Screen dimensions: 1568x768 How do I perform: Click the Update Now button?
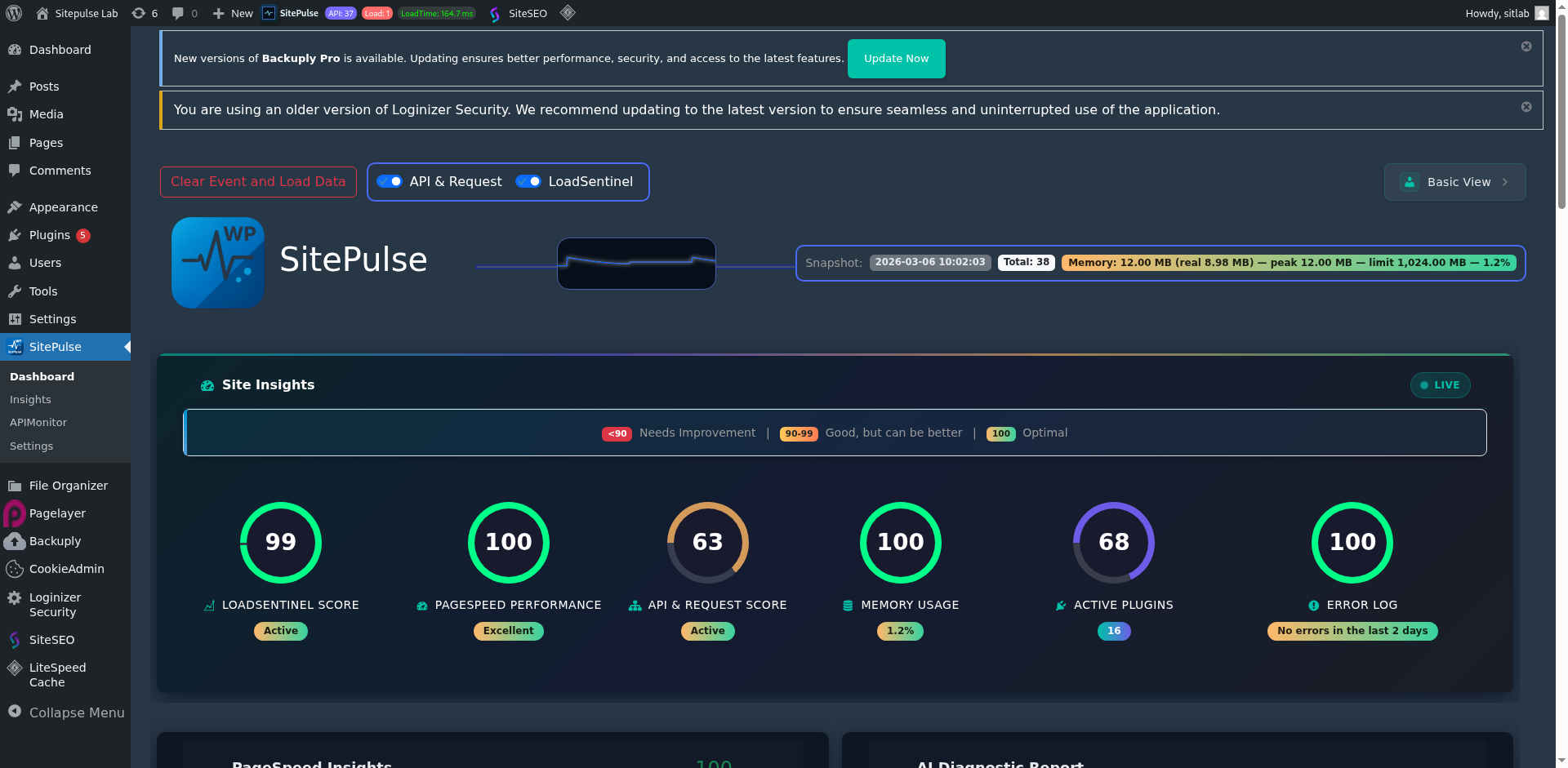coord(896,59)
